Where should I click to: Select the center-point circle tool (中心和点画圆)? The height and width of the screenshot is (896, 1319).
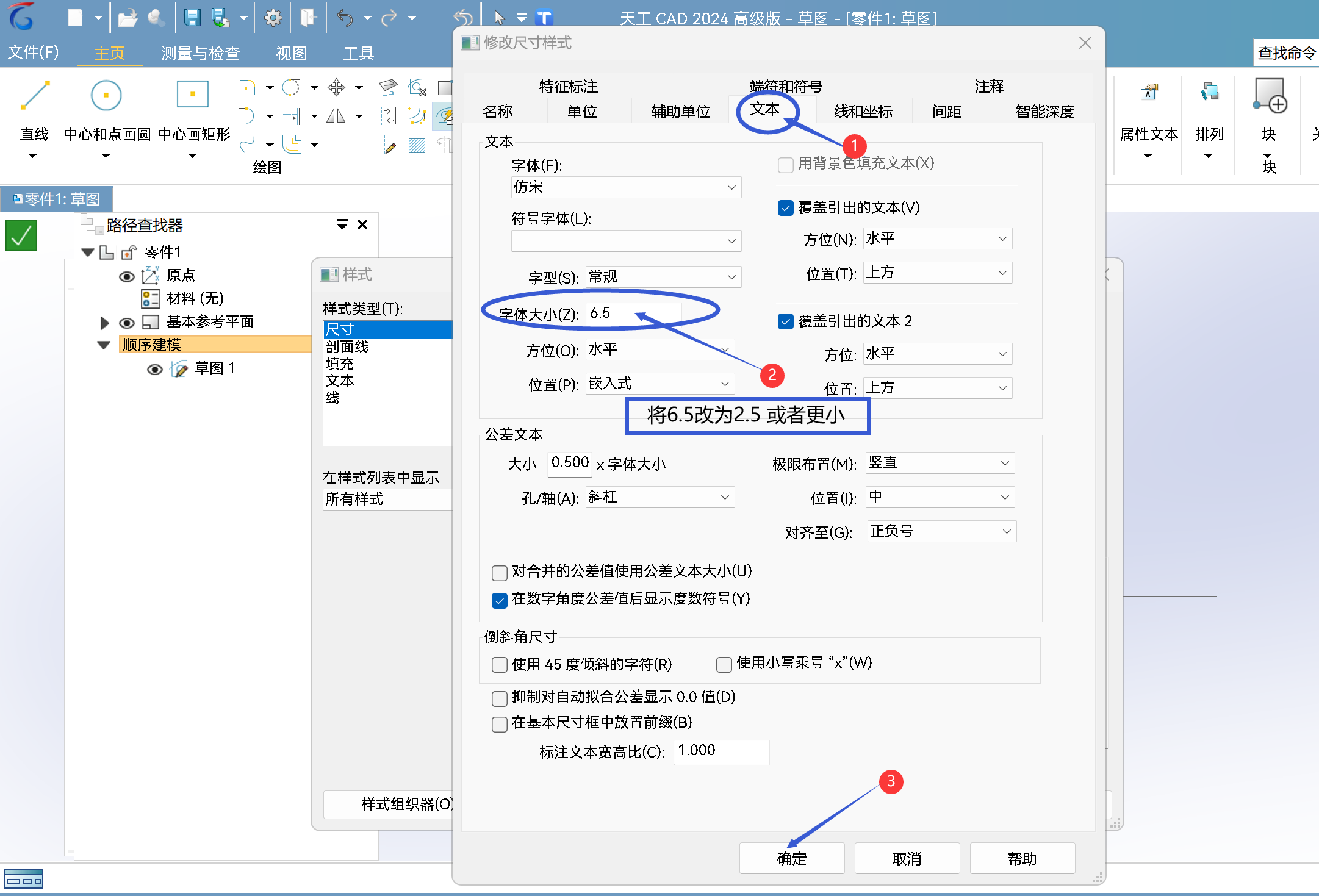tap(106, 96)
